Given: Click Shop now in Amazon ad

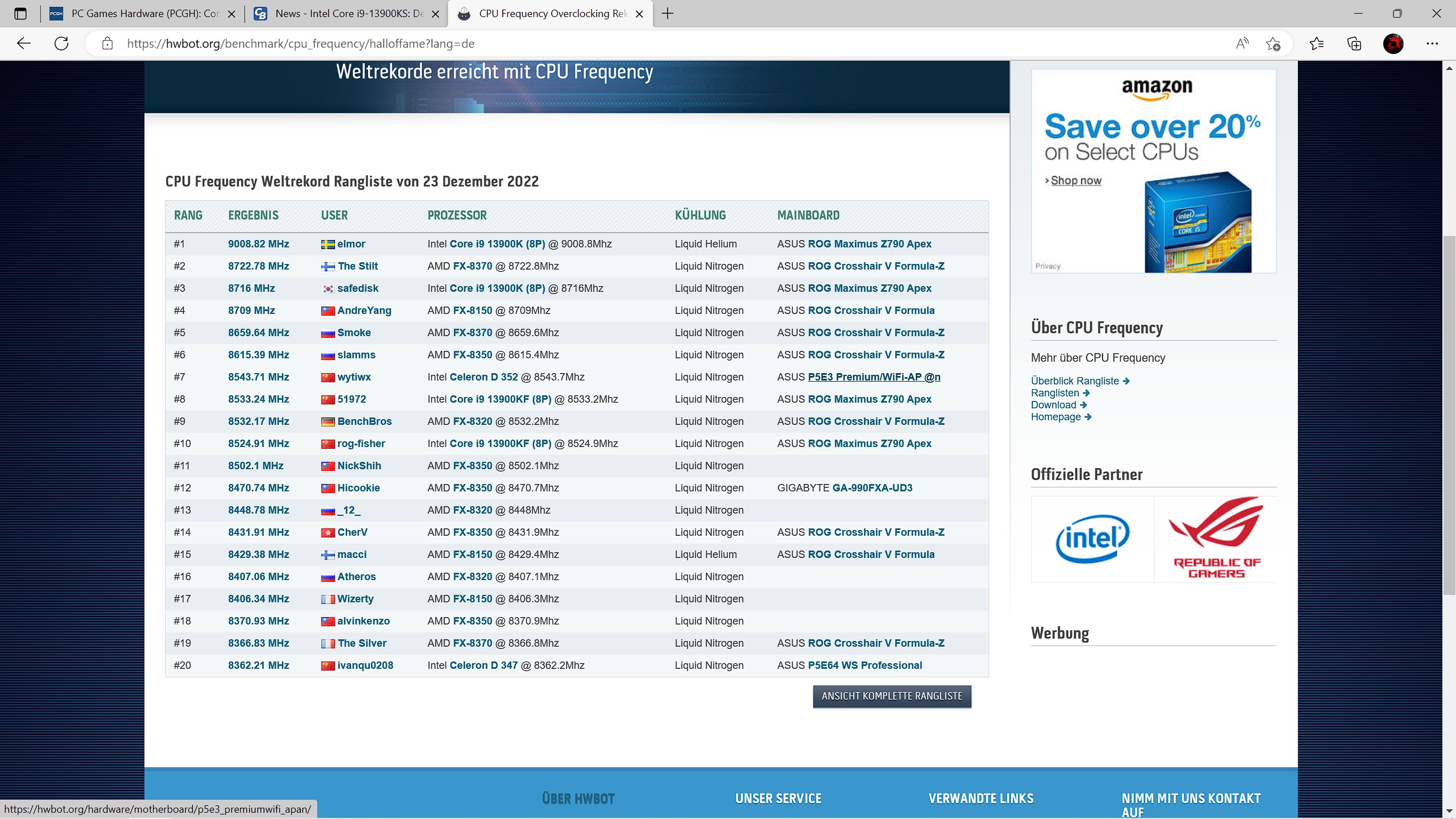Looking at the screenshot, I should click(1076, 180).
